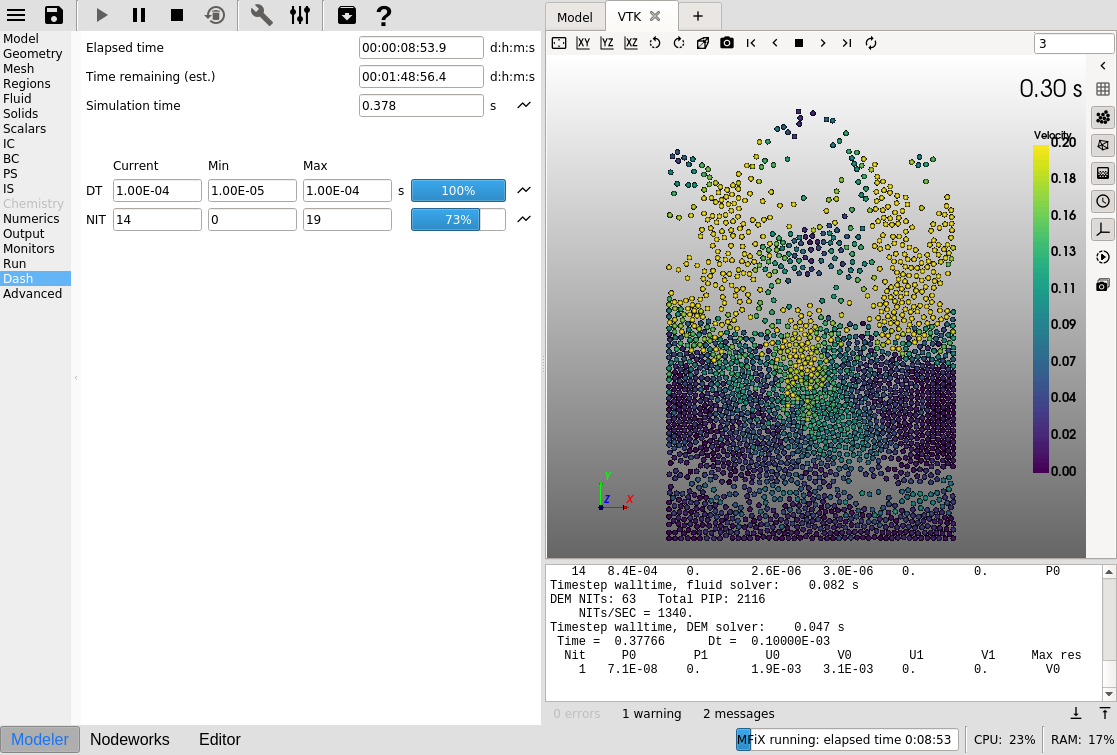Jump to the last VTK frame
The width and height of the screenshot is (1117, 755).
pos(847,43)
